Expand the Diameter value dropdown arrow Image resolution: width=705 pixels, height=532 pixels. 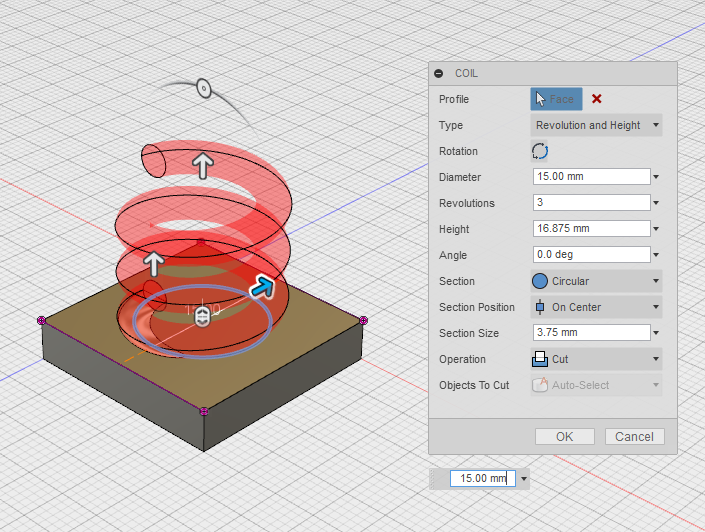(x=656, y=177)
